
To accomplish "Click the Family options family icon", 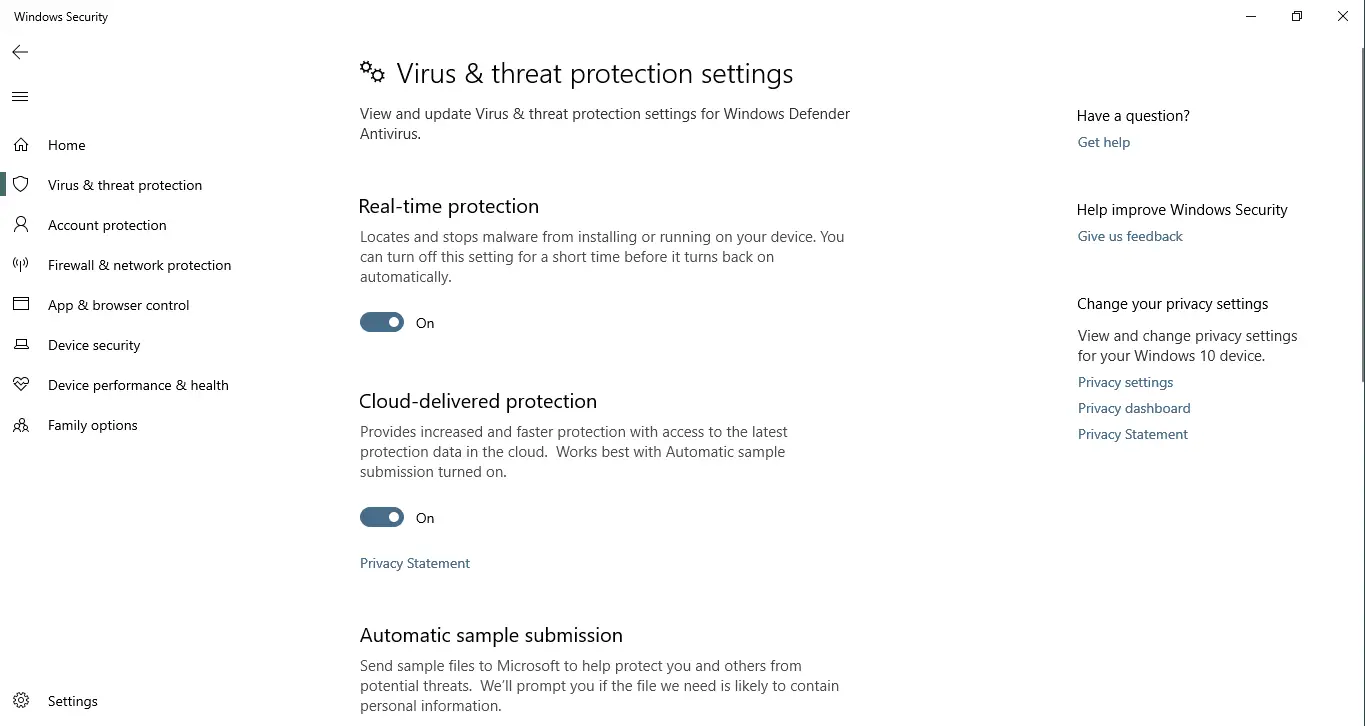I will tap(21, 424).
